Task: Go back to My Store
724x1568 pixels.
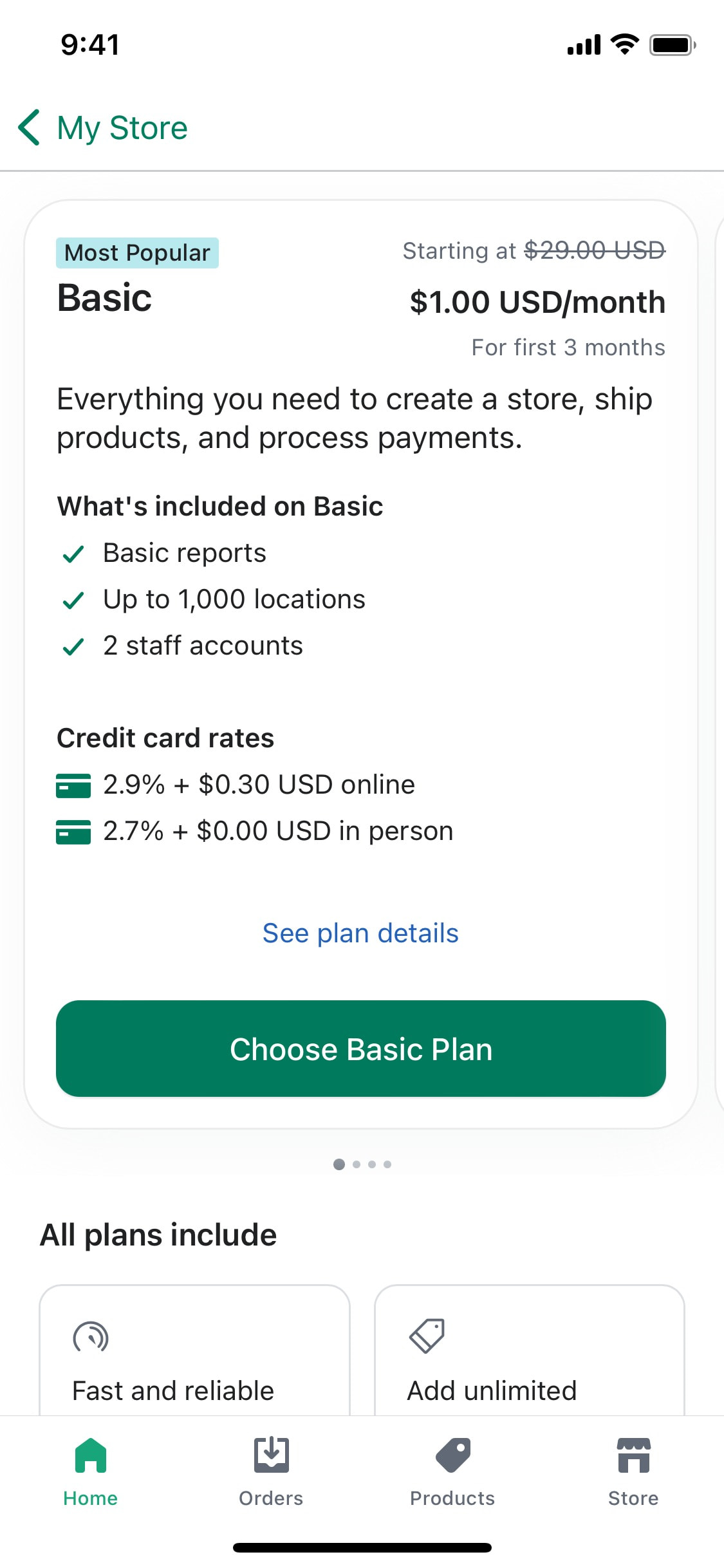Action: click(122, 127)
